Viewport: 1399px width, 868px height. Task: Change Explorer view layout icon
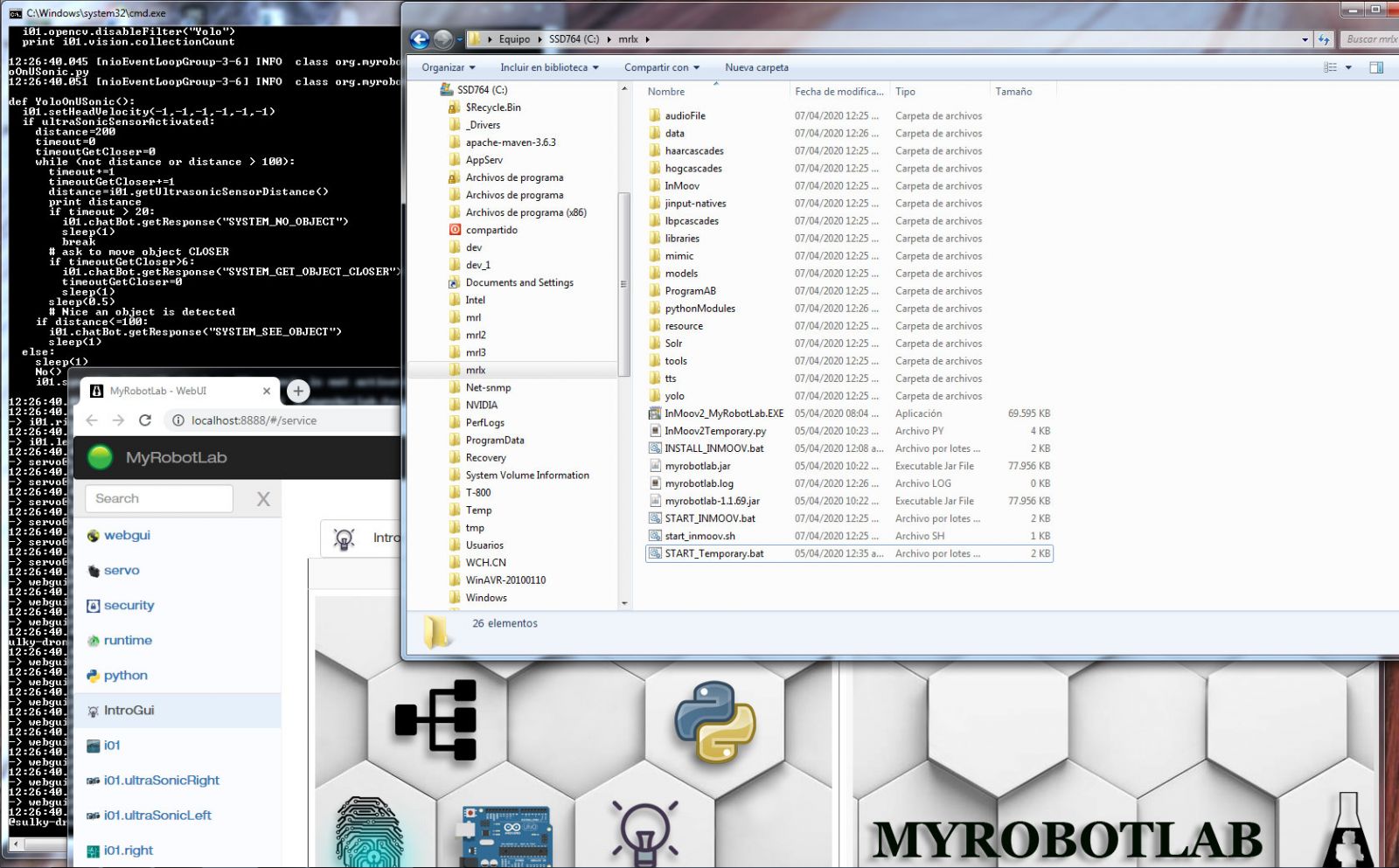pos(1331,67)
